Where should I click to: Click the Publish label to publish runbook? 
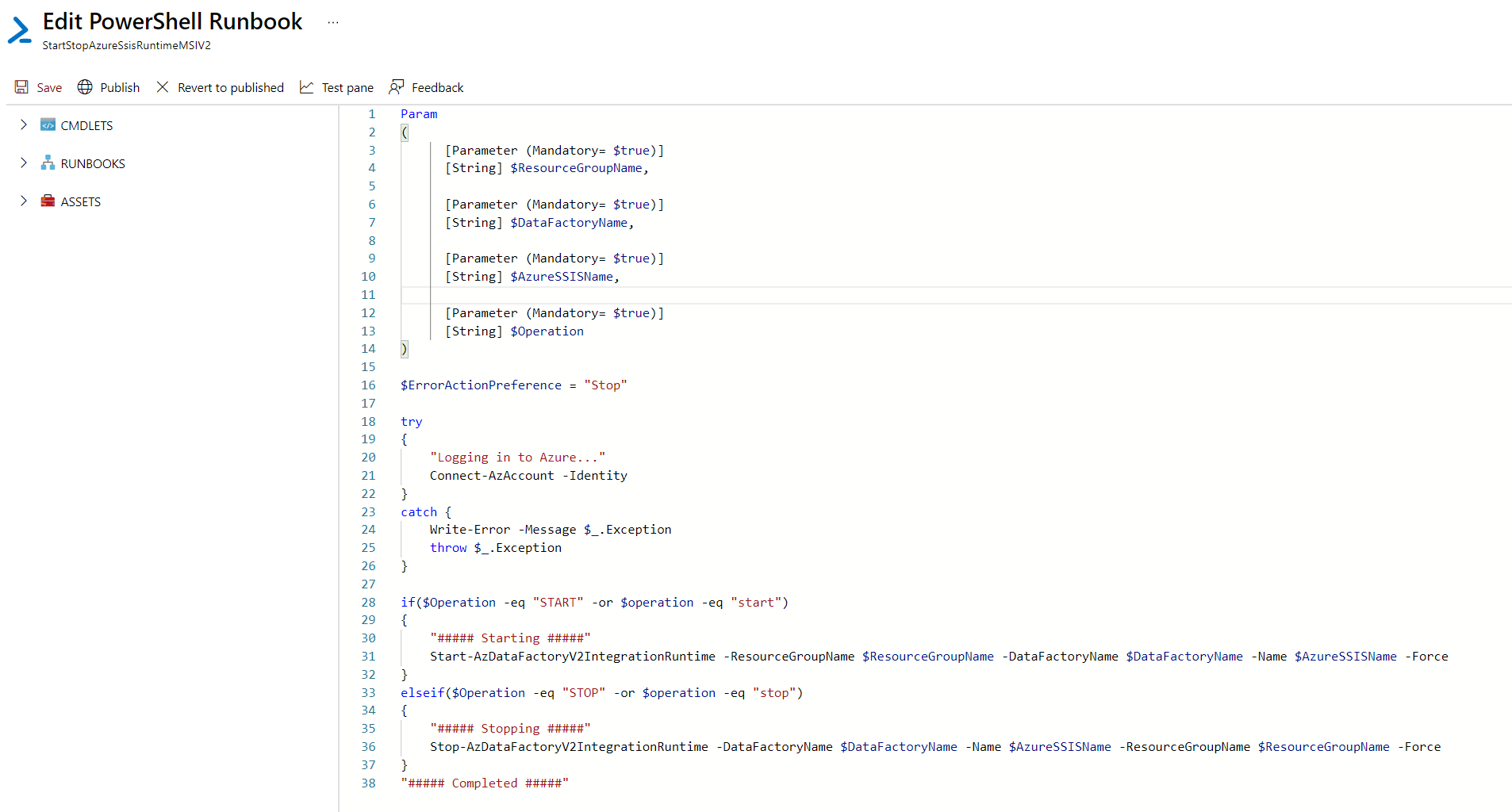tap(119, 87)
